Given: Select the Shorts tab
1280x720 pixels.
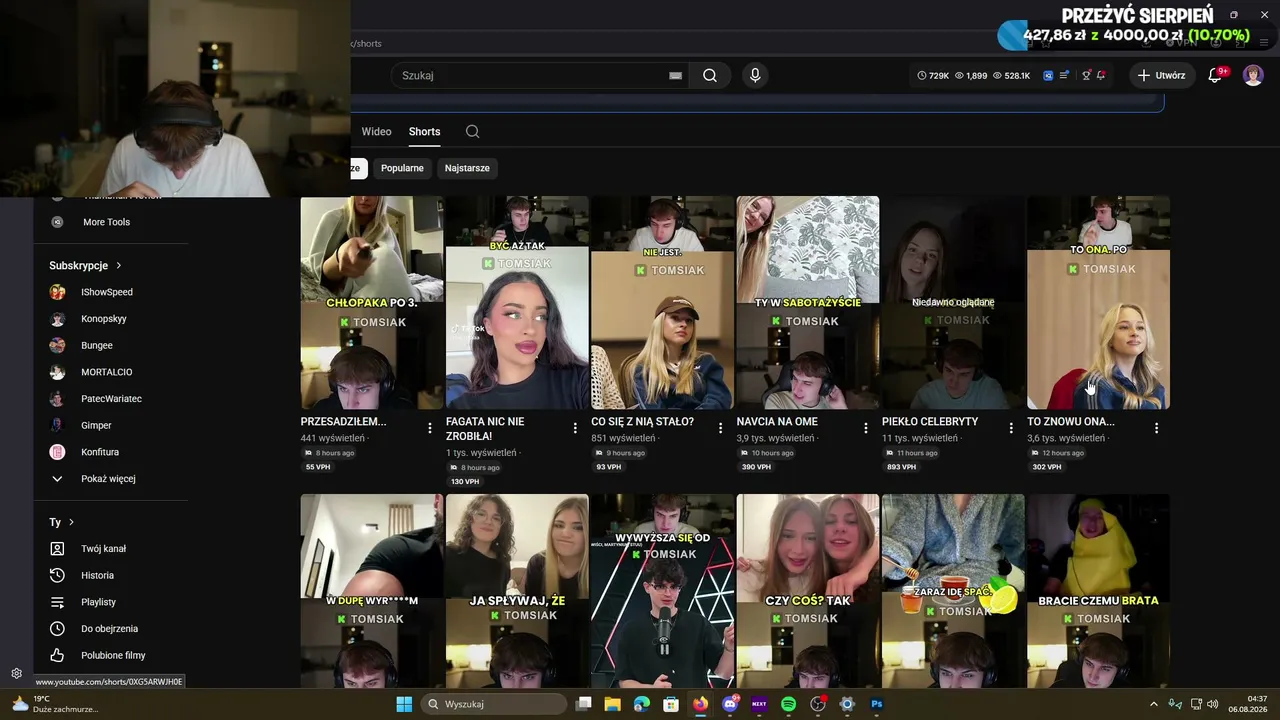Looking at the screenshot, I should point(424,131).
